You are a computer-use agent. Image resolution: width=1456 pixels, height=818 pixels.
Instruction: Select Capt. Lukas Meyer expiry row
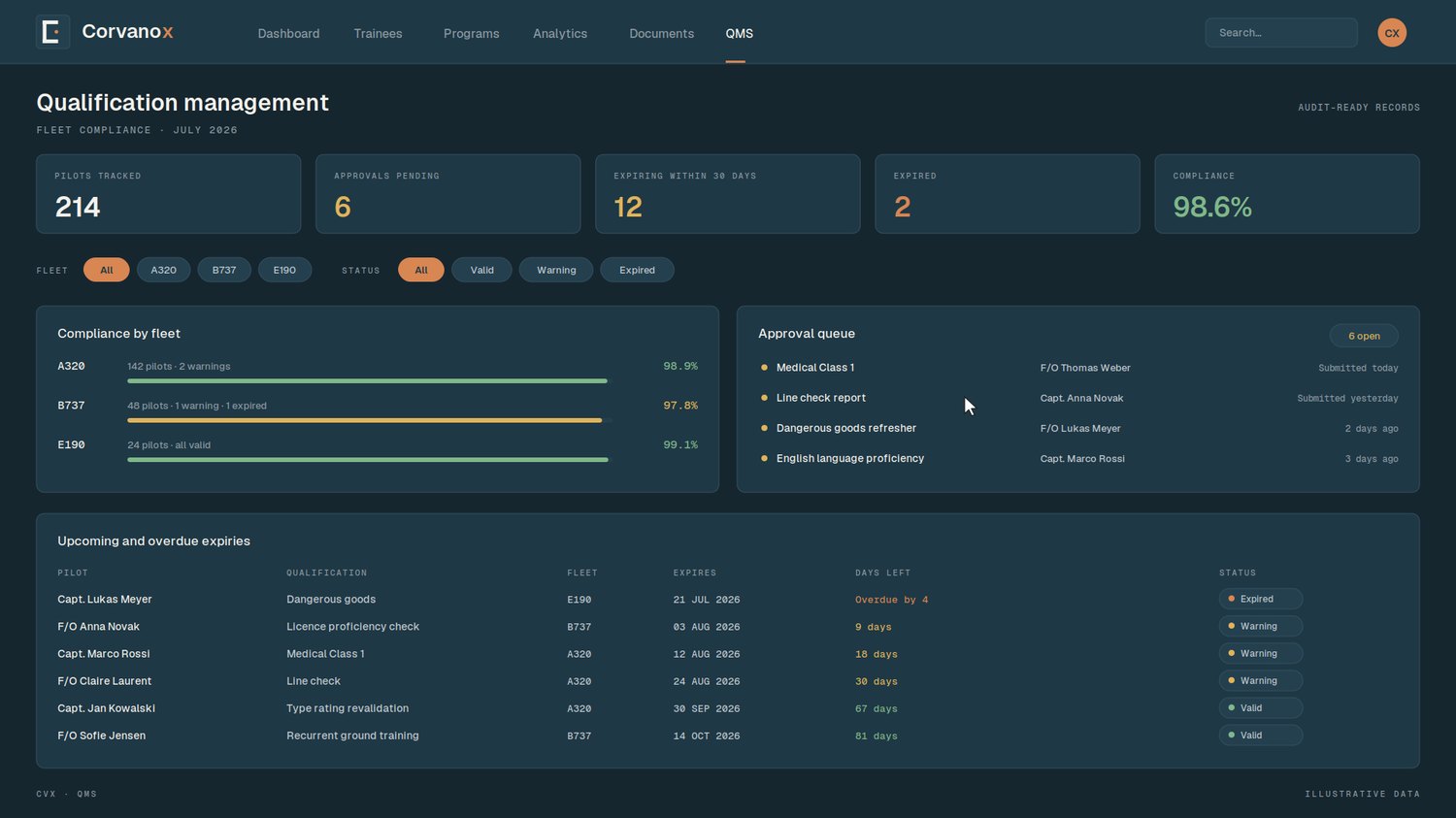728,600
